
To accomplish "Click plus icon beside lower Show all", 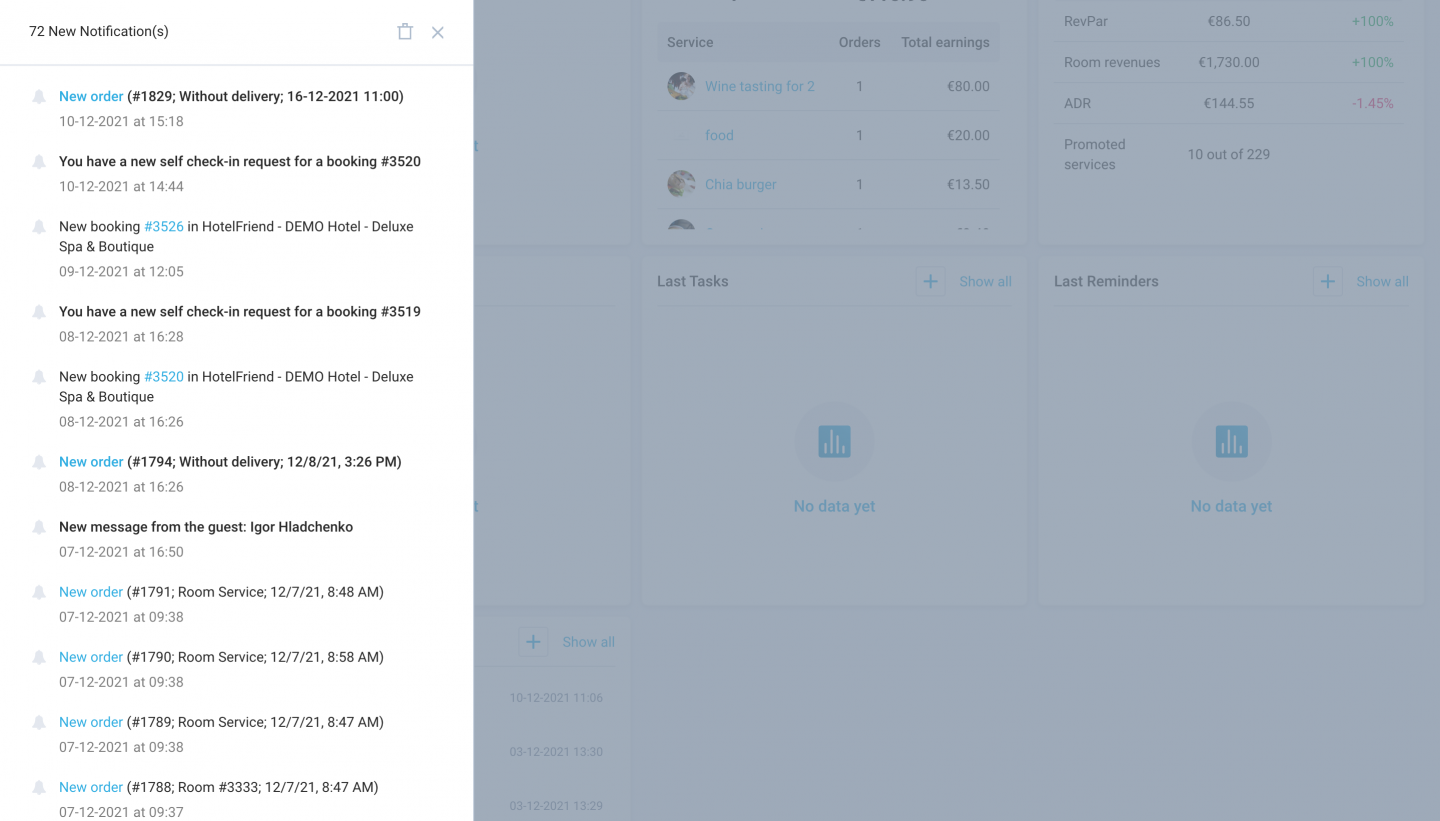I will pos(533,642).
